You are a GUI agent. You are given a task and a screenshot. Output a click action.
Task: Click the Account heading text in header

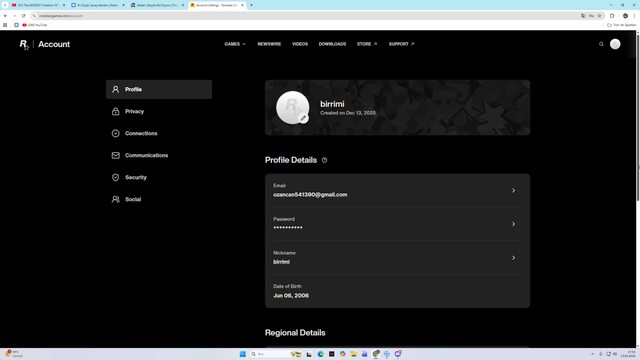[x=54, y=44]
